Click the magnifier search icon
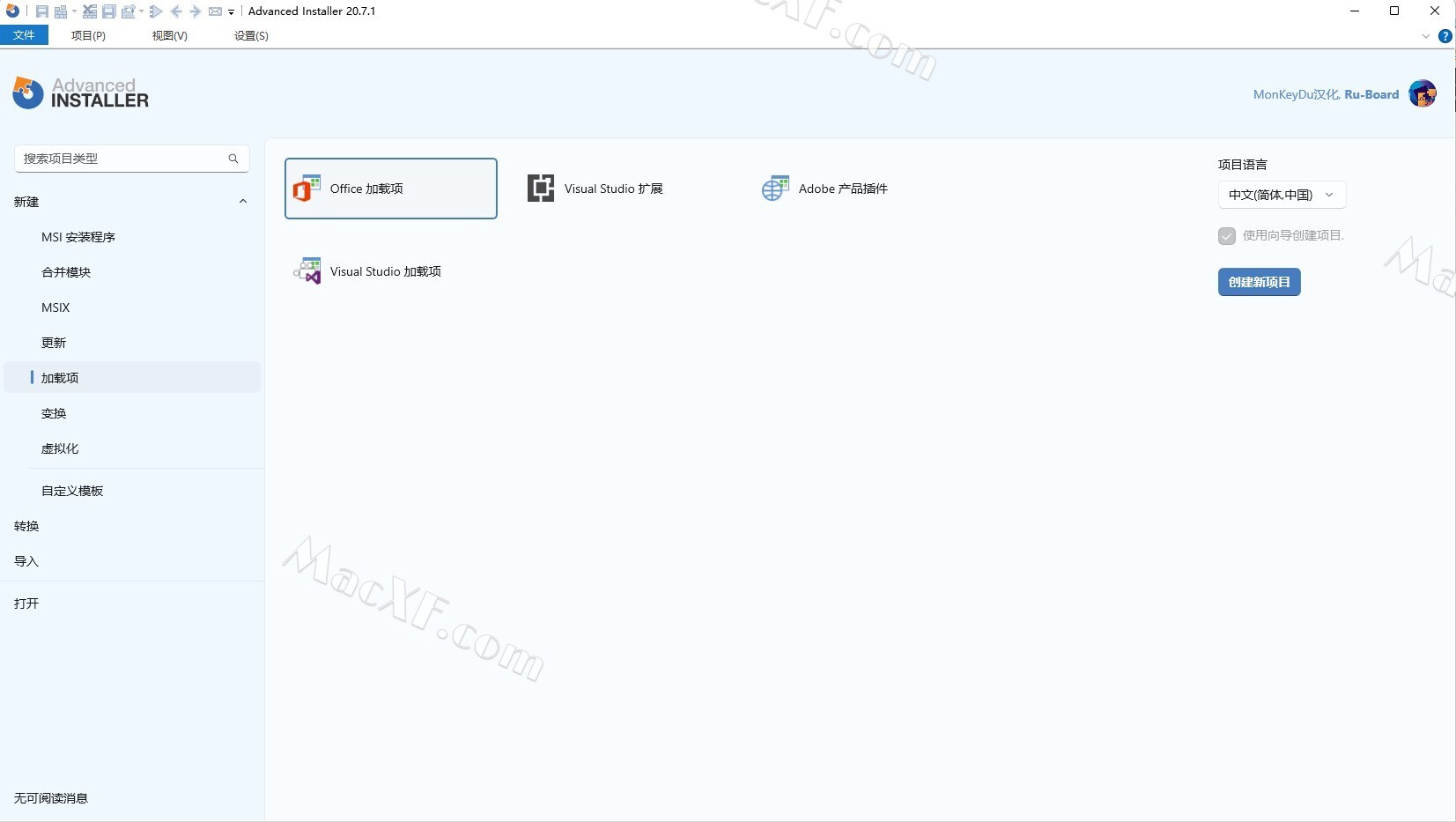 pos(233,159)
